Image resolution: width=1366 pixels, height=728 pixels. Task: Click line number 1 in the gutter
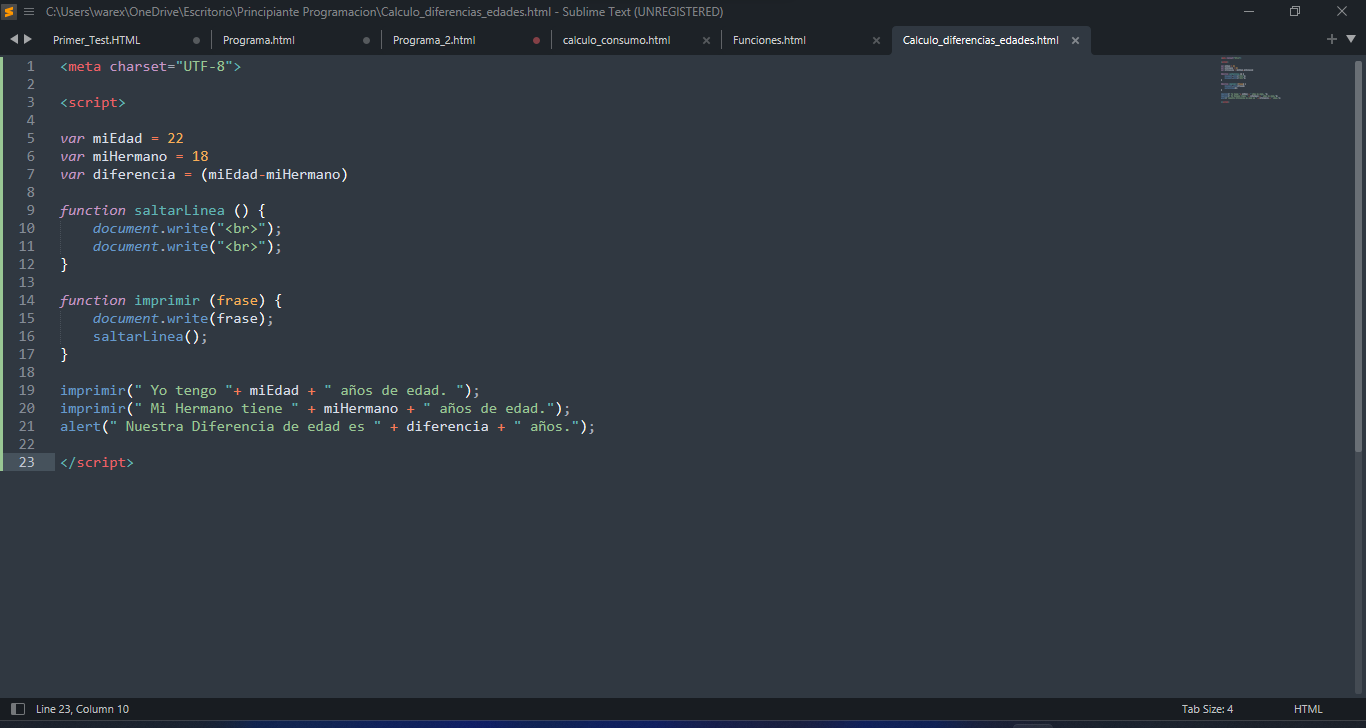click(30, 66)
